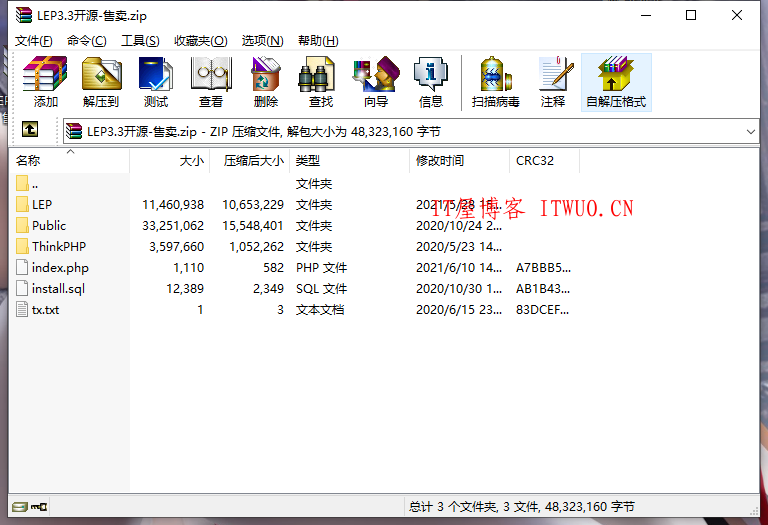Sort by Size (大小) column header
The height and width of the screenshot is (525, 768).
coord(170,161)
